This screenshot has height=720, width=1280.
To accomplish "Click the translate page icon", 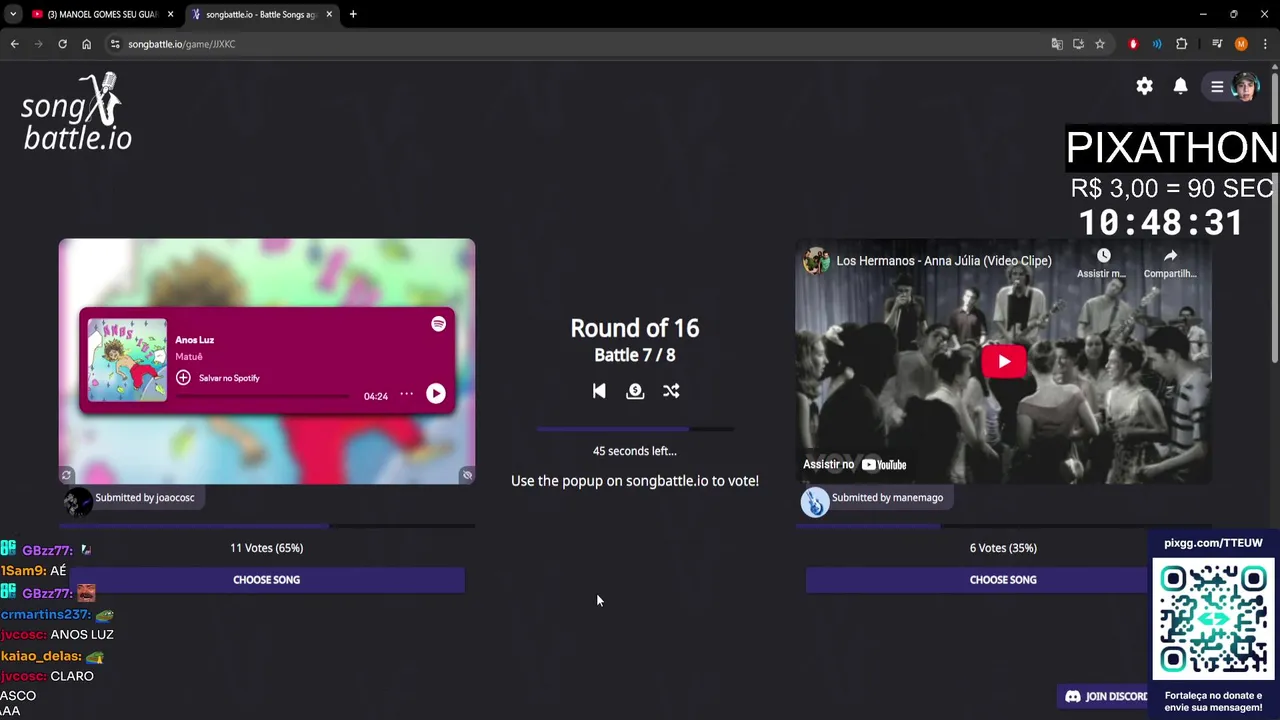I will click(x=1057, y=44).
